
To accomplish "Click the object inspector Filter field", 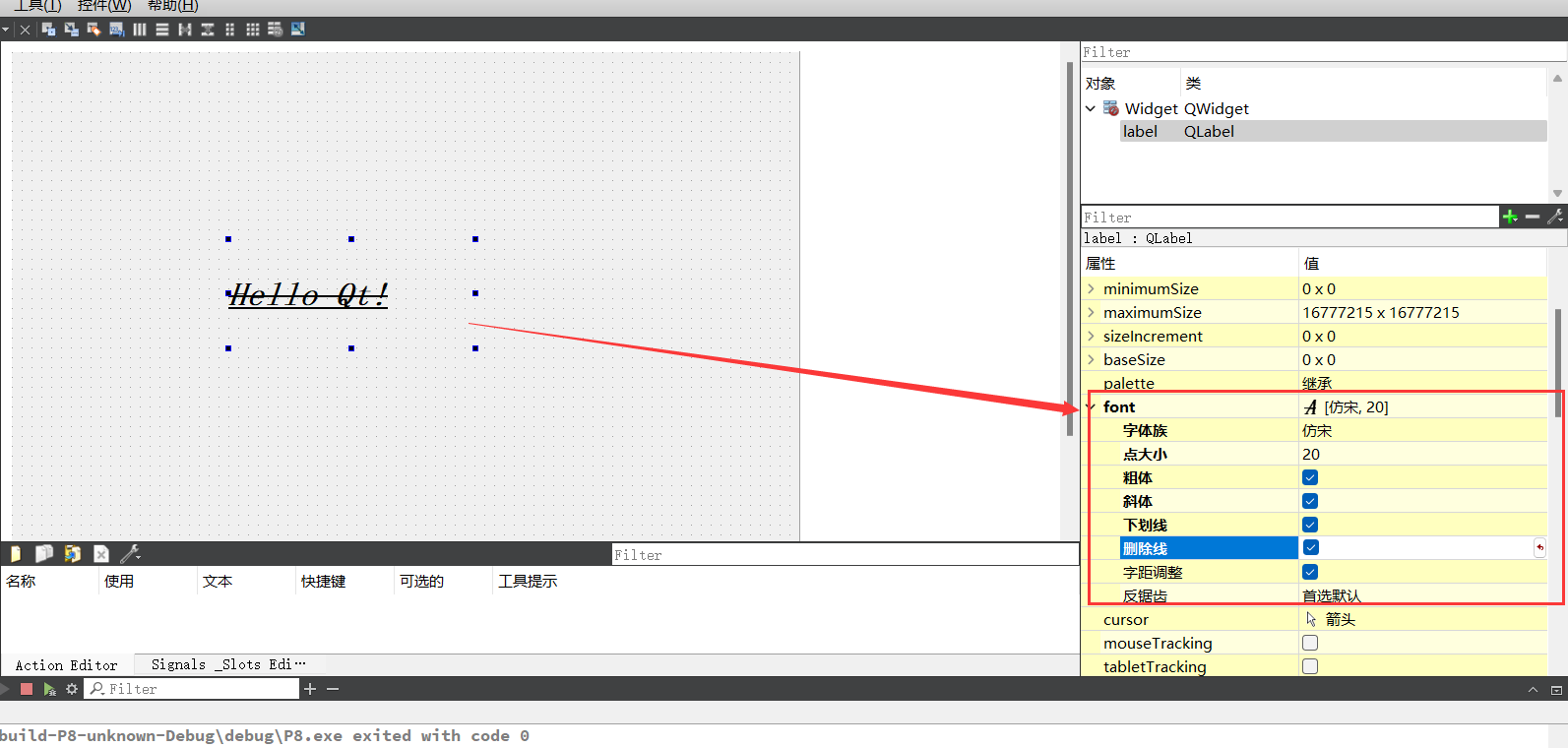I will click(x=1324, y=52).
